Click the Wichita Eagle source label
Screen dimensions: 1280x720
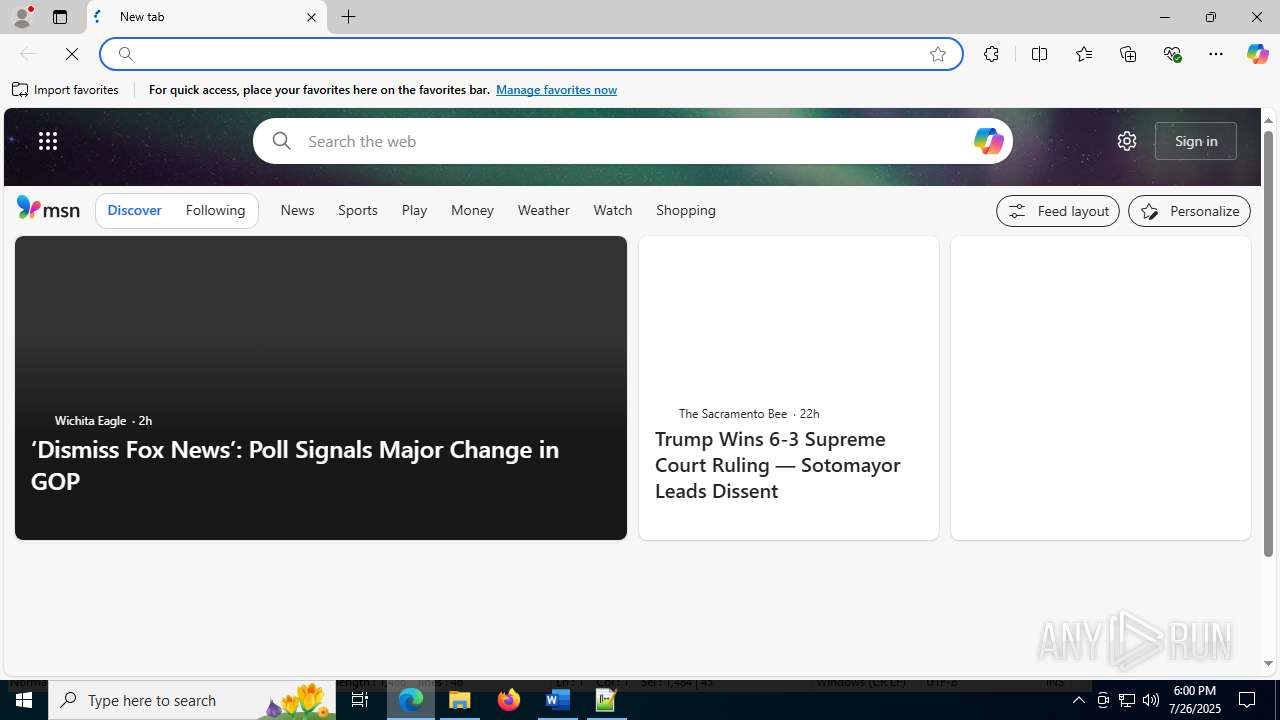(90, 421)
